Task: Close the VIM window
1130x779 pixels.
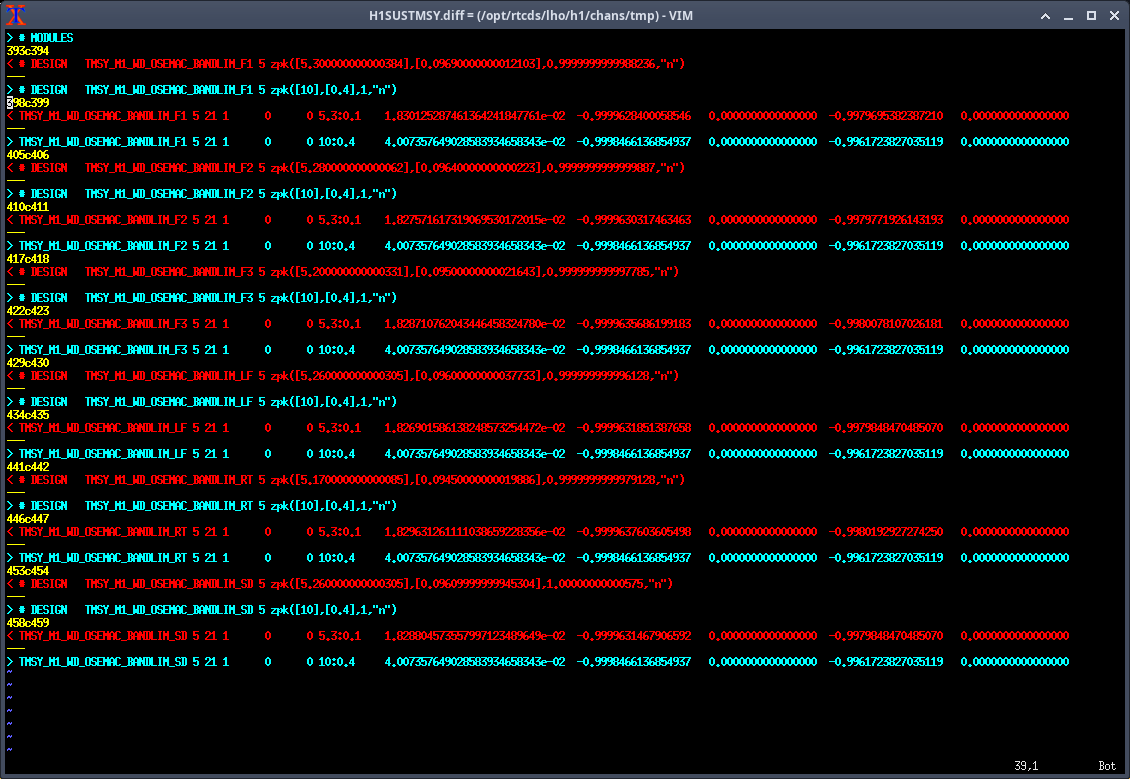Action: (x=1114, y=15)
